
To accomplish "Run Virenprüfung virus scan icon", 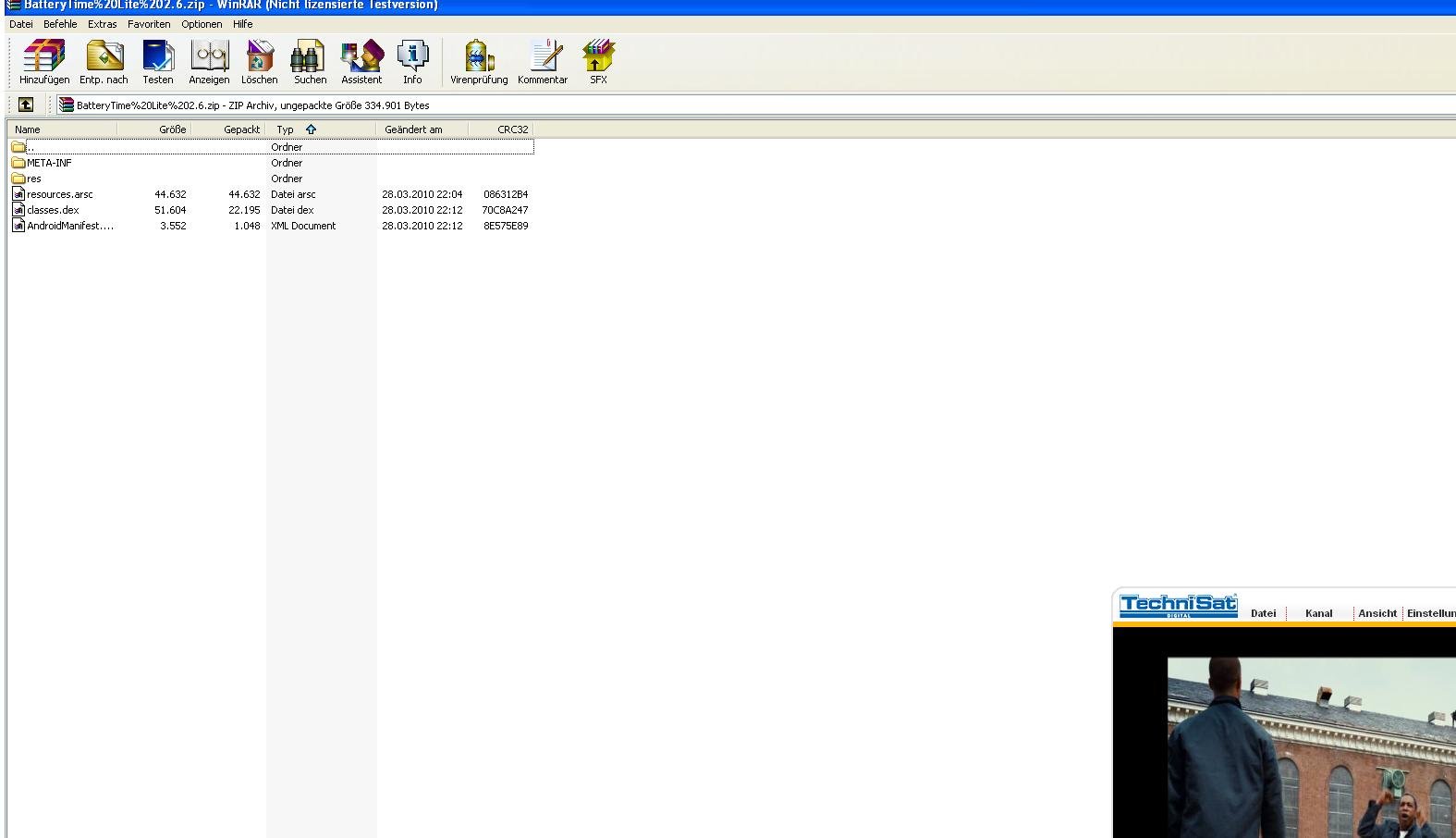I will point(478,56).
